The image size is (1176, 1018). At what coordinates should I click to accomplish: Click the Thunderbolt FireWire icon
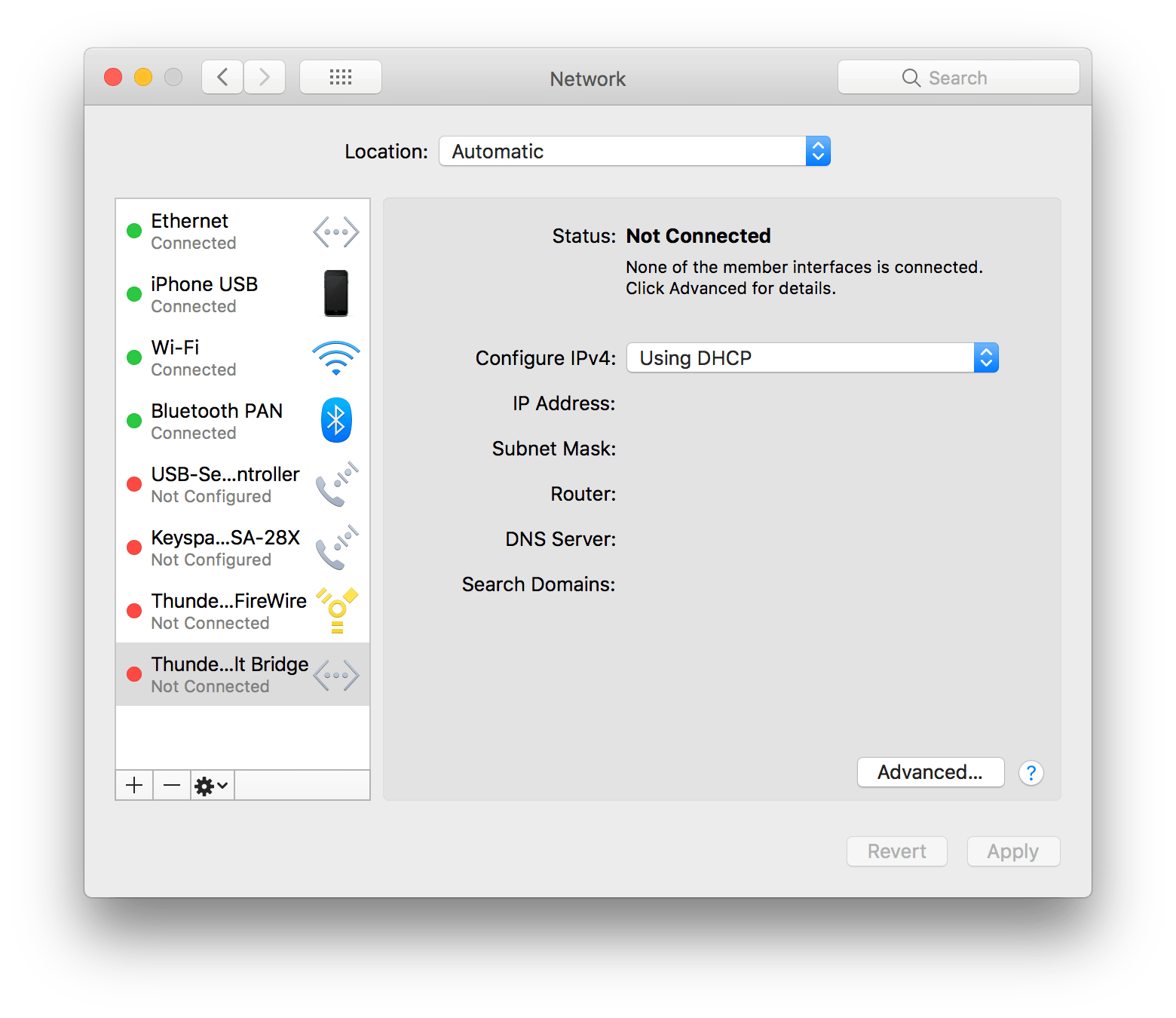[x=335, y=609]
